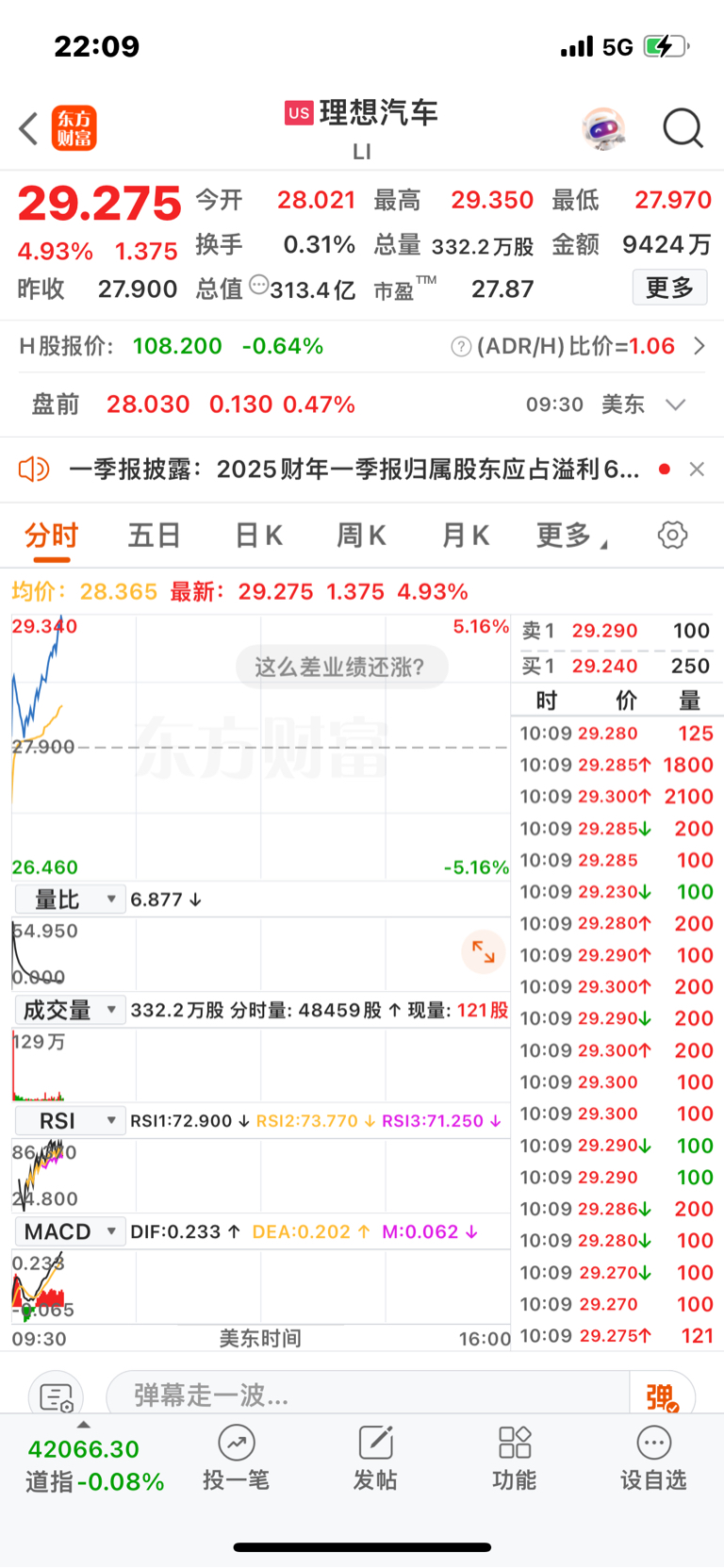Tap the 29.286 trade row
724x1568 pixels.
point(617,1209)
